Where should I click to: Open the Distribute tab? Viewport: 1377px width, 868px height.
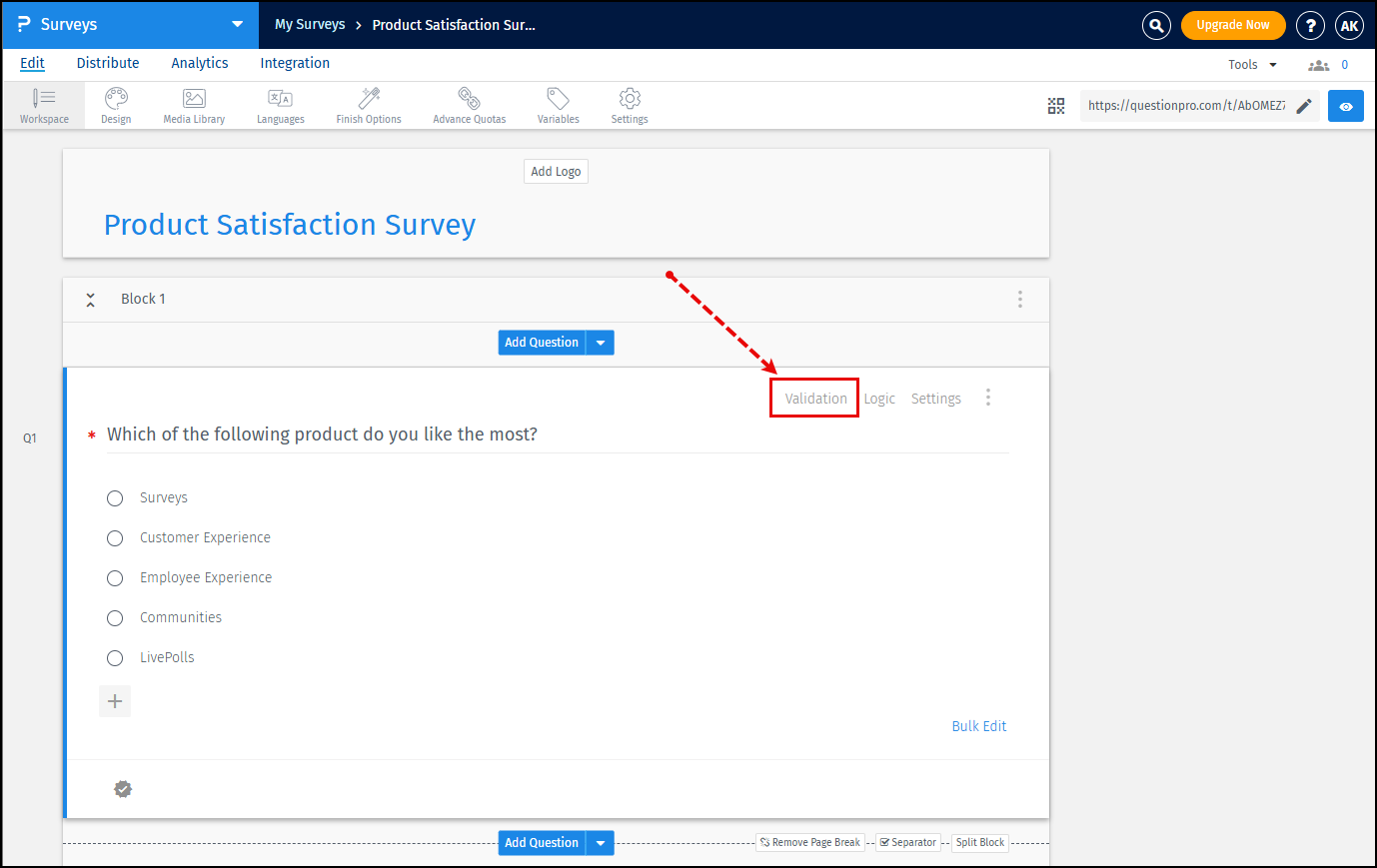[x=107, y=63]
